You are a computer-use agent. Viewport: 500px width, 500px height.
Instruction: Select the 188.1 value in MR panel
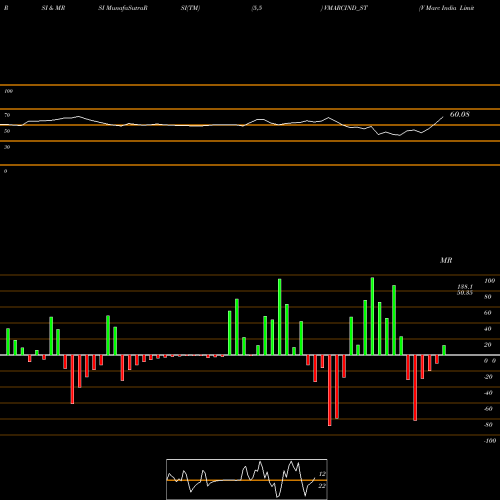[x=465, y=287]
